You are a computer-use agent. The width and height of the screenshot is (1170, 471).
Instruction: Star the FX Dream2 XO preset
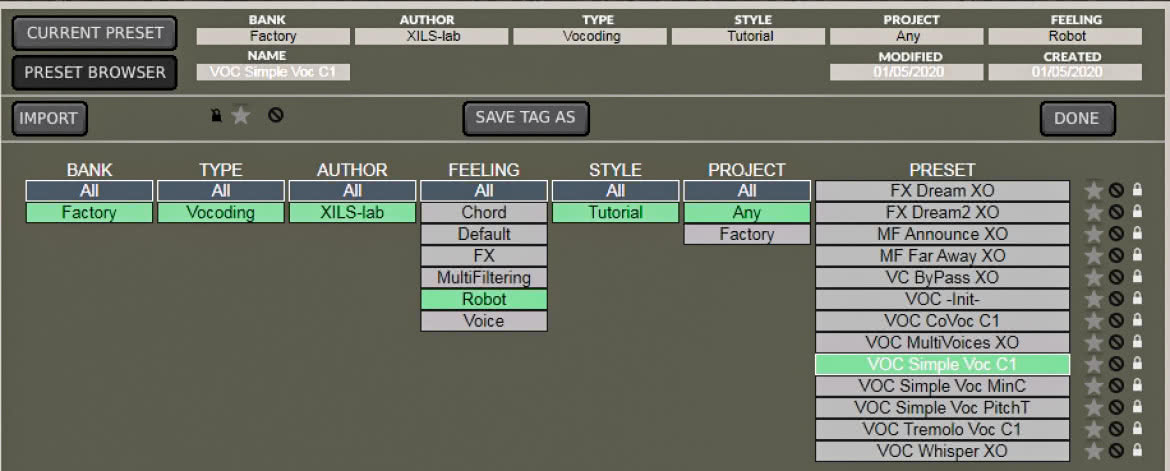pos(1094,213)
